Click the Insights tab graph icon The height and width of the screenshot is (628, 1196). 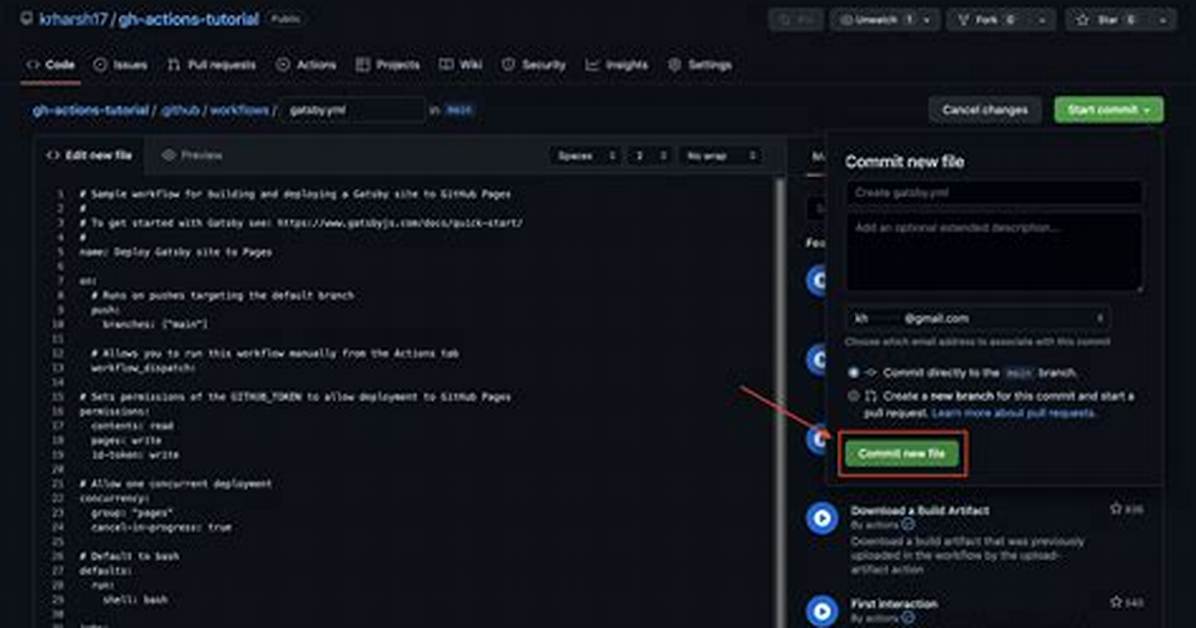pos(592,65)
